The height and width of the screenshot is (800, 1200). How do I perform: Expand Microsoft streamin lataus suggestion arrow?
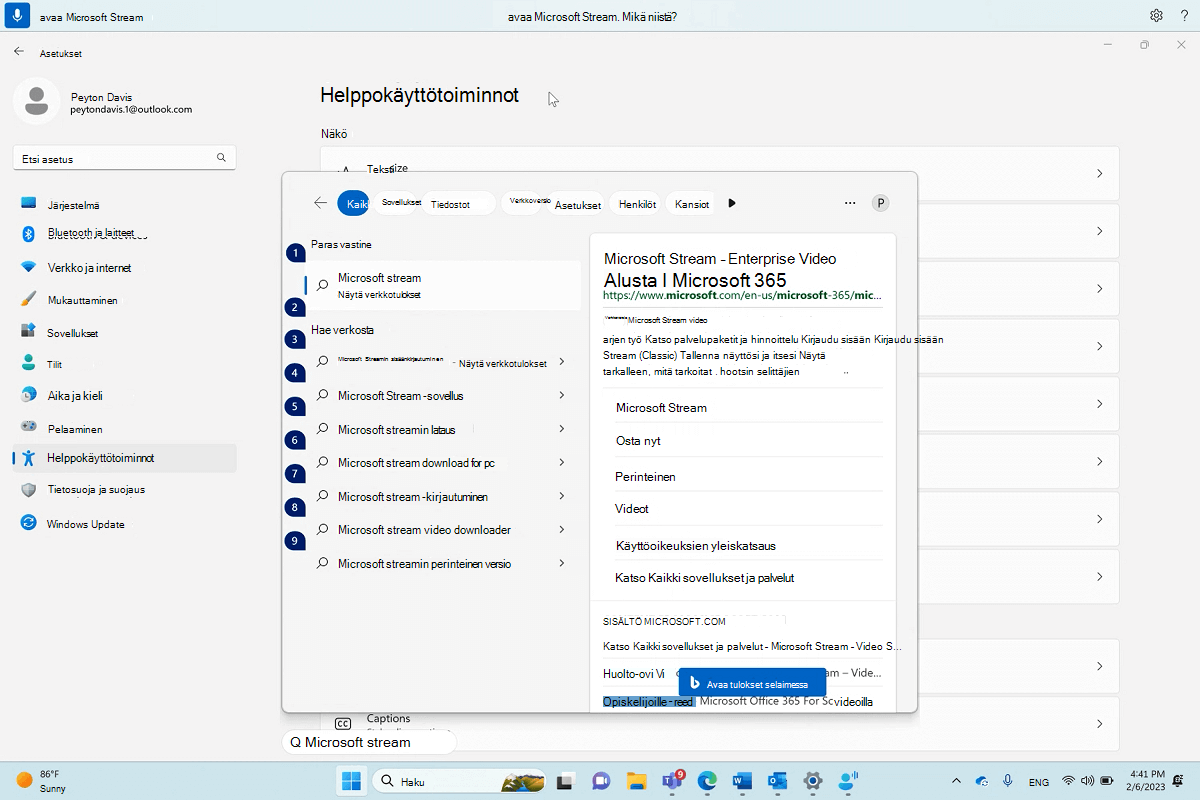point(562,429)
